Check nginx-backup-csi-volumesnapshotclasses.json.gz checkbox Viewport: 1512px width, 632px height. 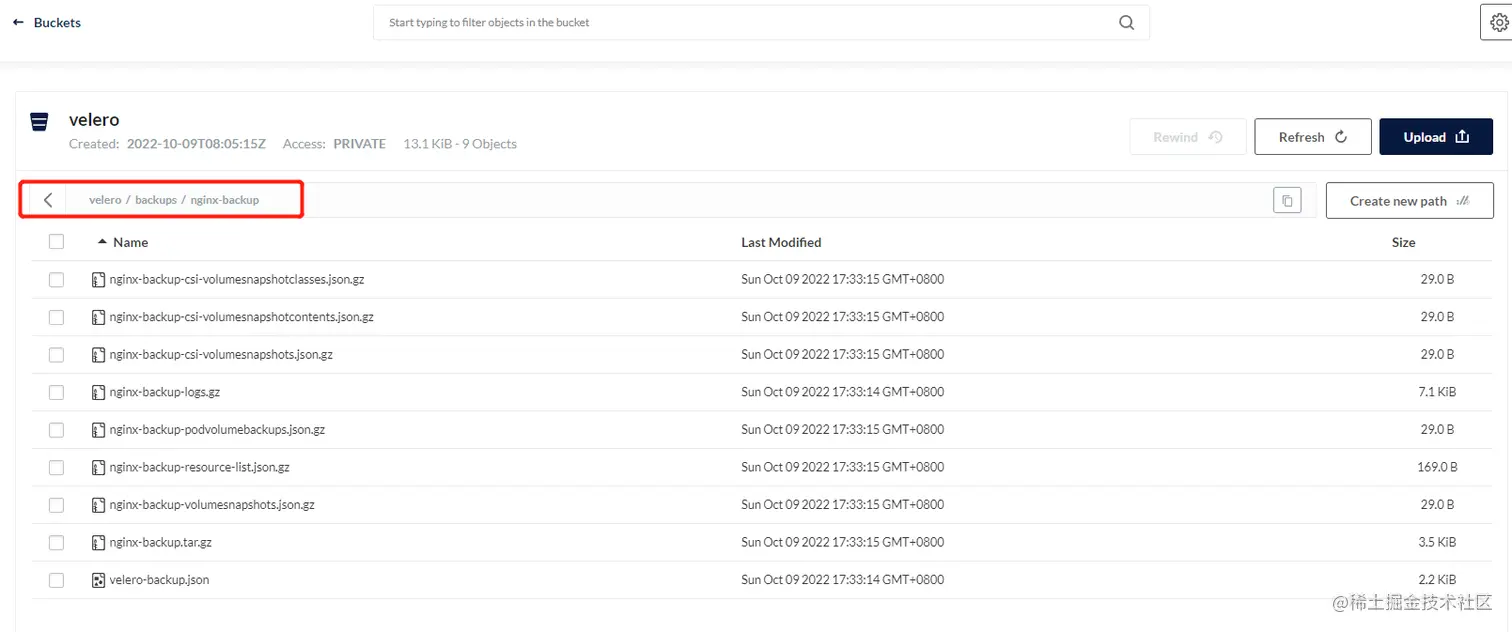point(56,280)
